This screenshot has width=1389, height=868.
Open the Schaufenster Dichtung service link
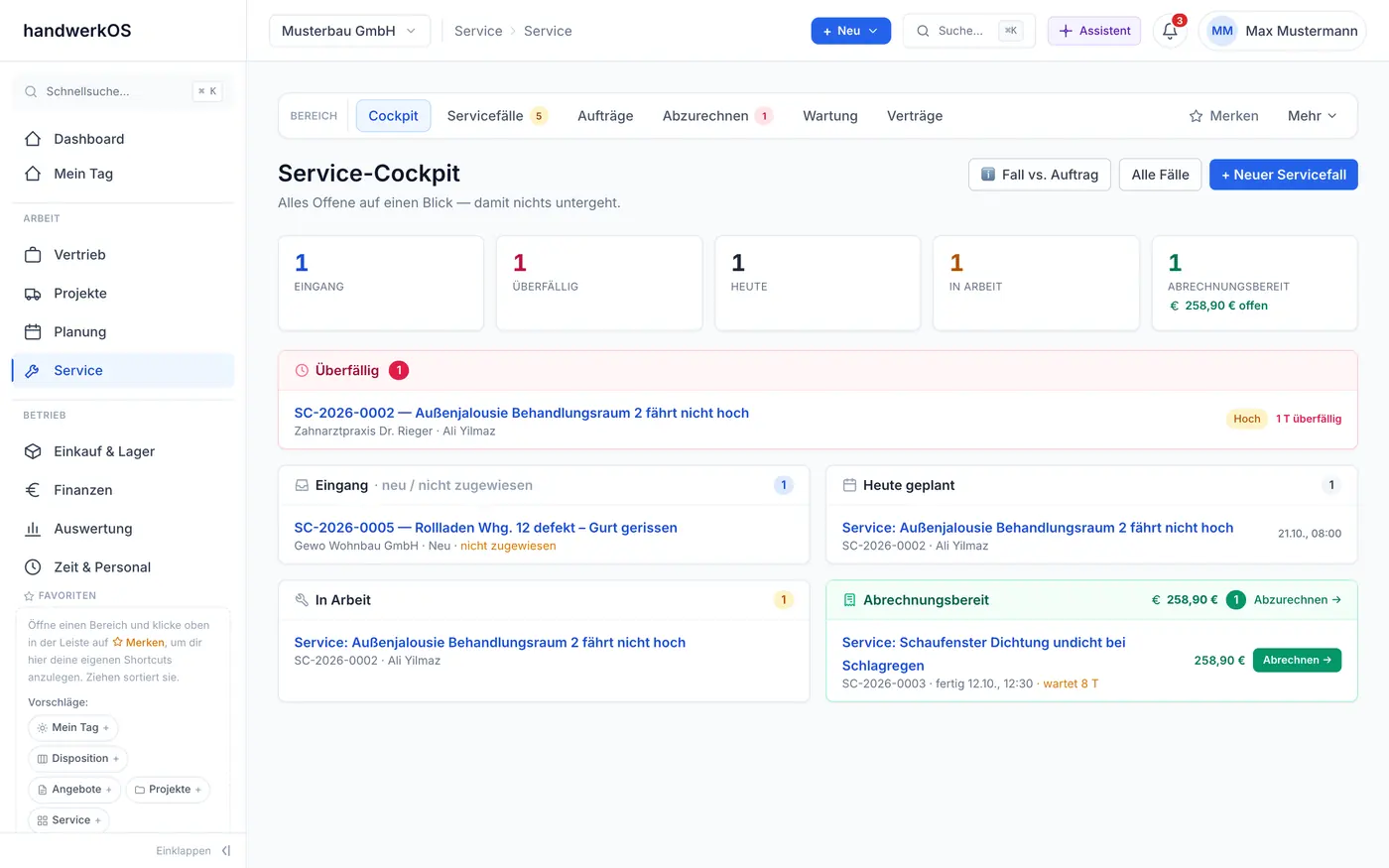[984, 654]
